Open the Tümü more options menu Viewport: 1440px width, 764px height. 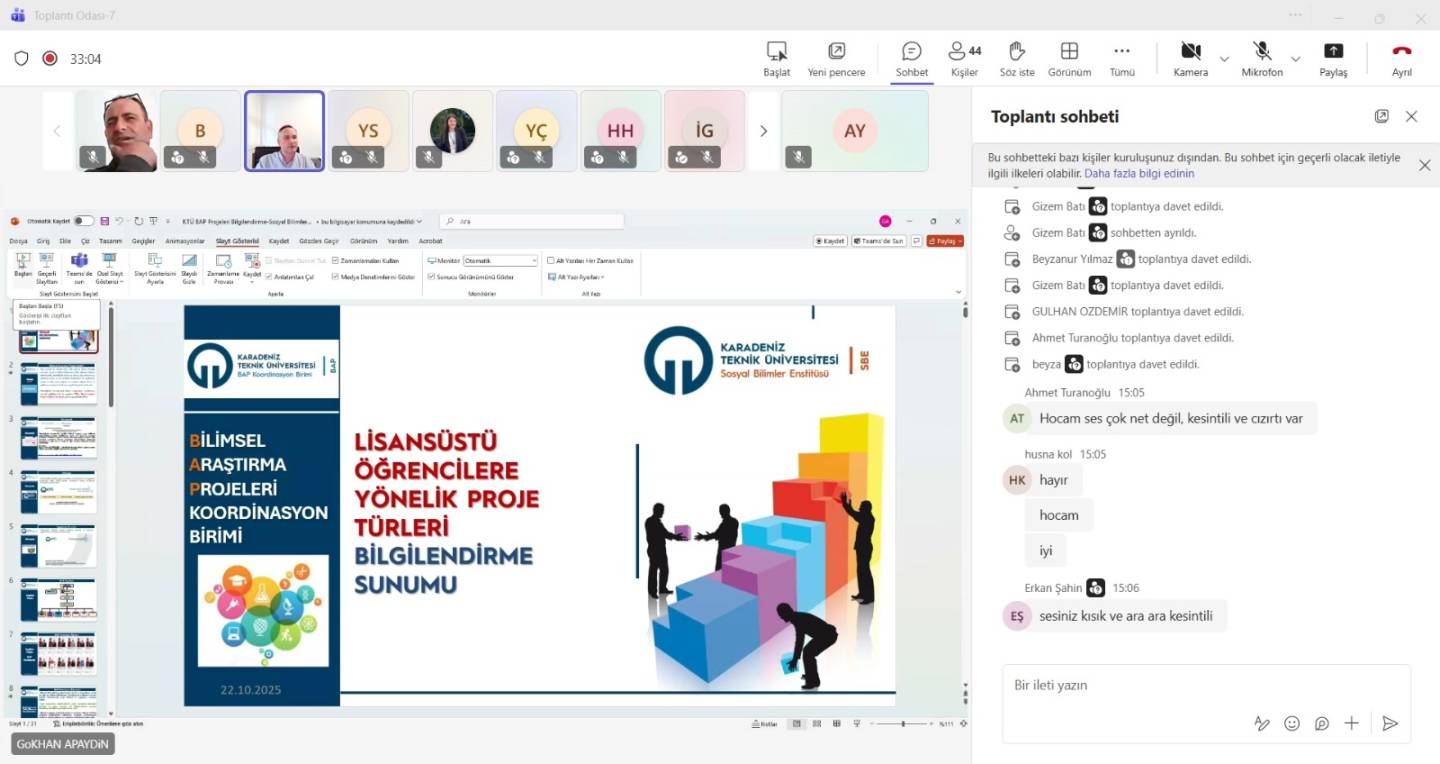coord(1122,58)
